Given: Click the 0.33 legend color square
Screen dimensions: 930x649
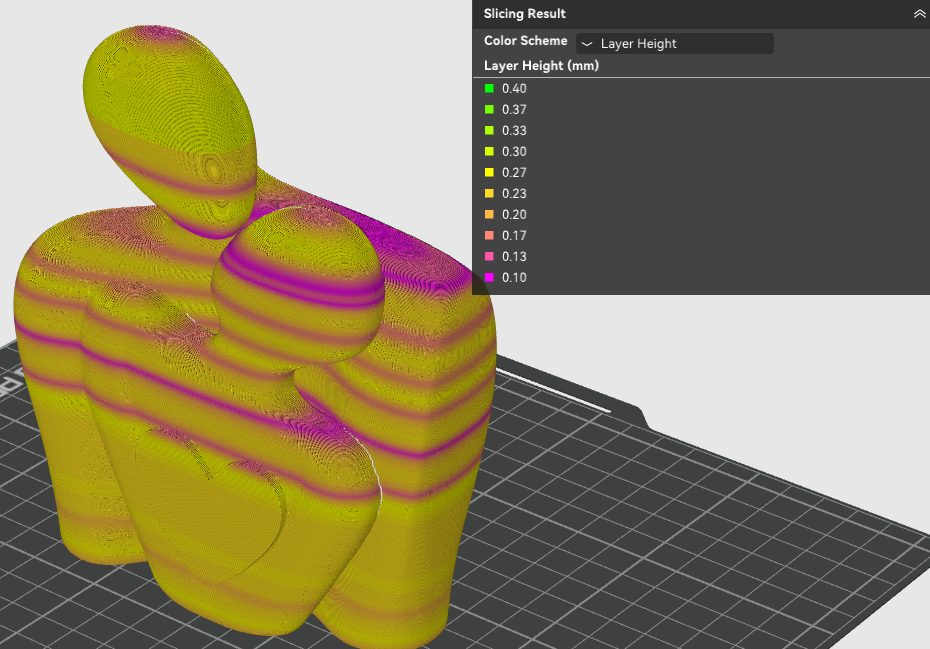Looking at the screenshot, I should click(489, 131).
